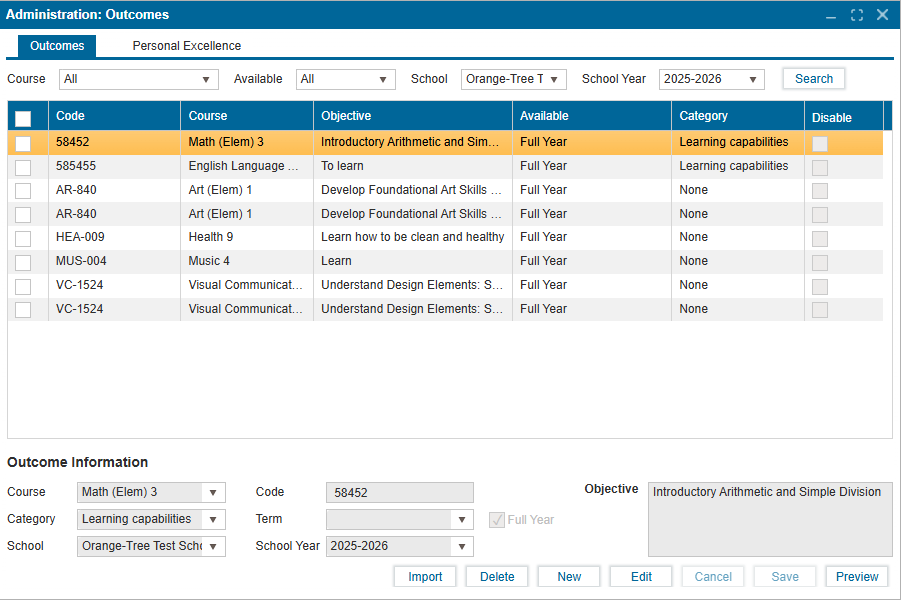Tick the checkbox for MUS-004 row
The height and width of the screenshot is (600, 901).
pyautogui.click(x=23, y=262)
